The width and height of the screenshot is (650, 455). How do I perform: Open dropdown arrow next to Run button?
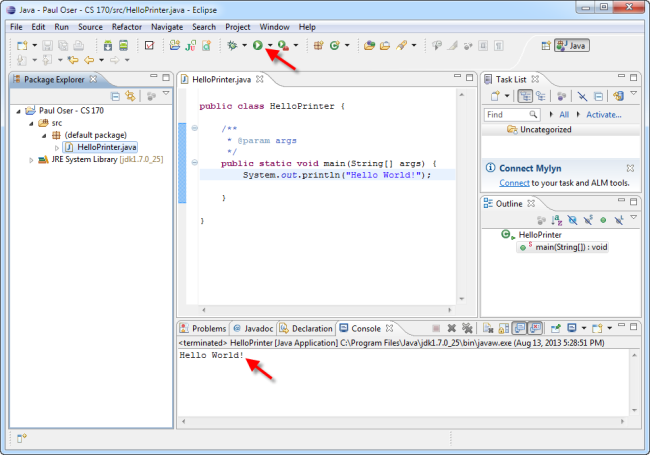pos(270,46)
